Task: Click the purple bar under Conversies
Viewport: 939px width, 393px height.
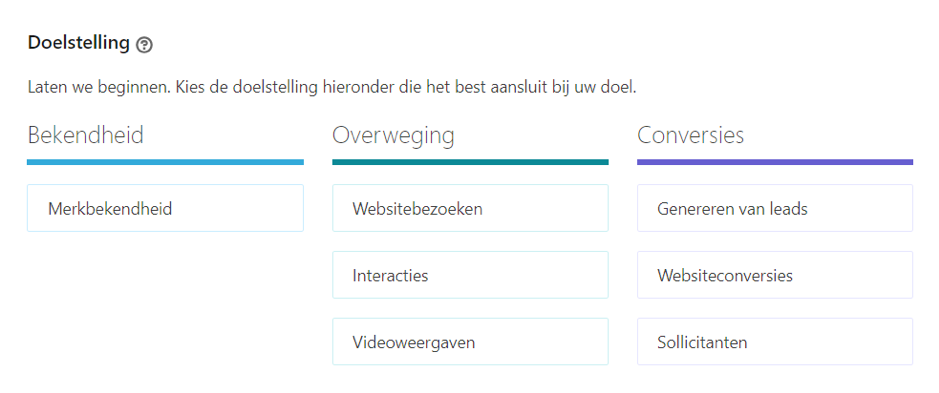Action: [x=775, y=162]
